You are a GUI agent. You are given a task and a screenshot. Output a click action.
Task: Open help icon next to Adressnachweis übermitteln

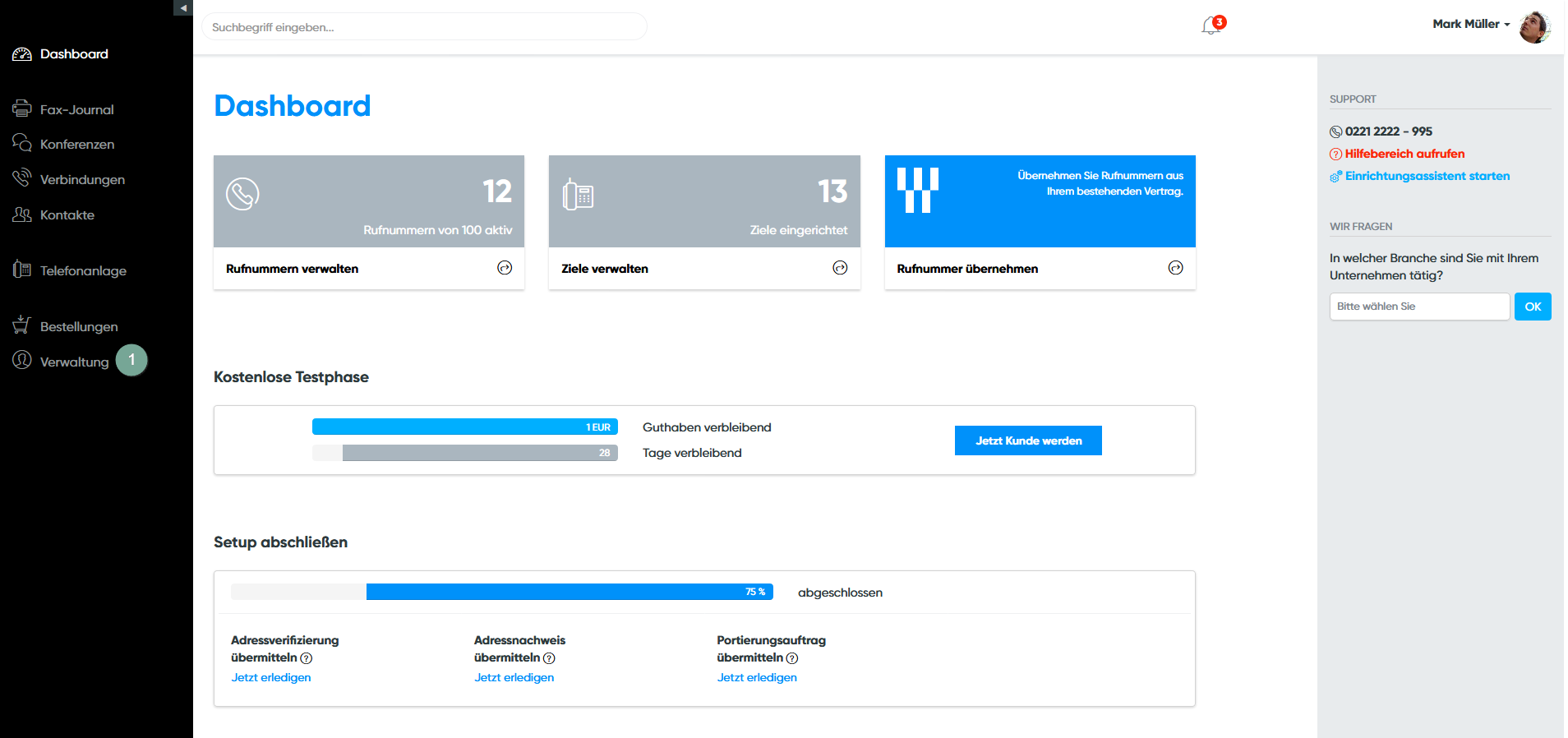[549, 658]
